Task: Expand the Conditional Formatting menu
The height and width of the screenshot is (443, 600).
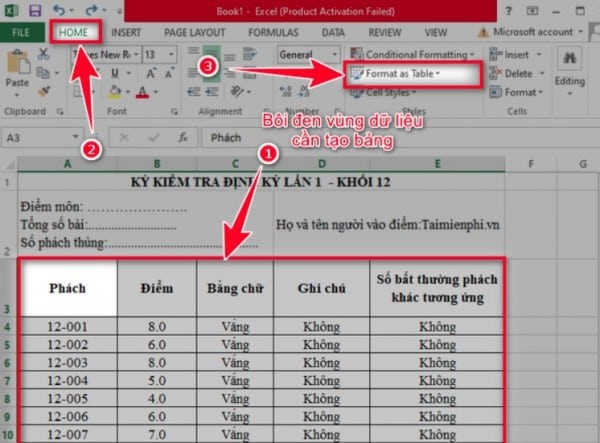Action: pos(412,54)
